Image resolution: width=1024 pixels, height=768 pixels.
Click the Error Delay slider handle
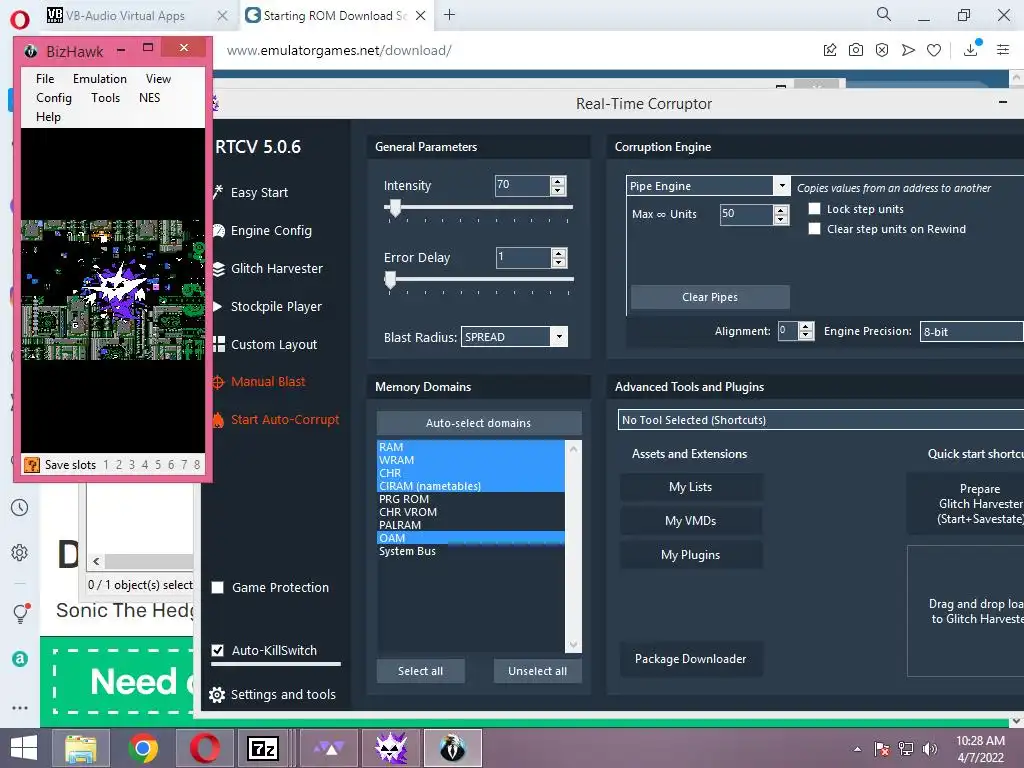click(390, 280)
